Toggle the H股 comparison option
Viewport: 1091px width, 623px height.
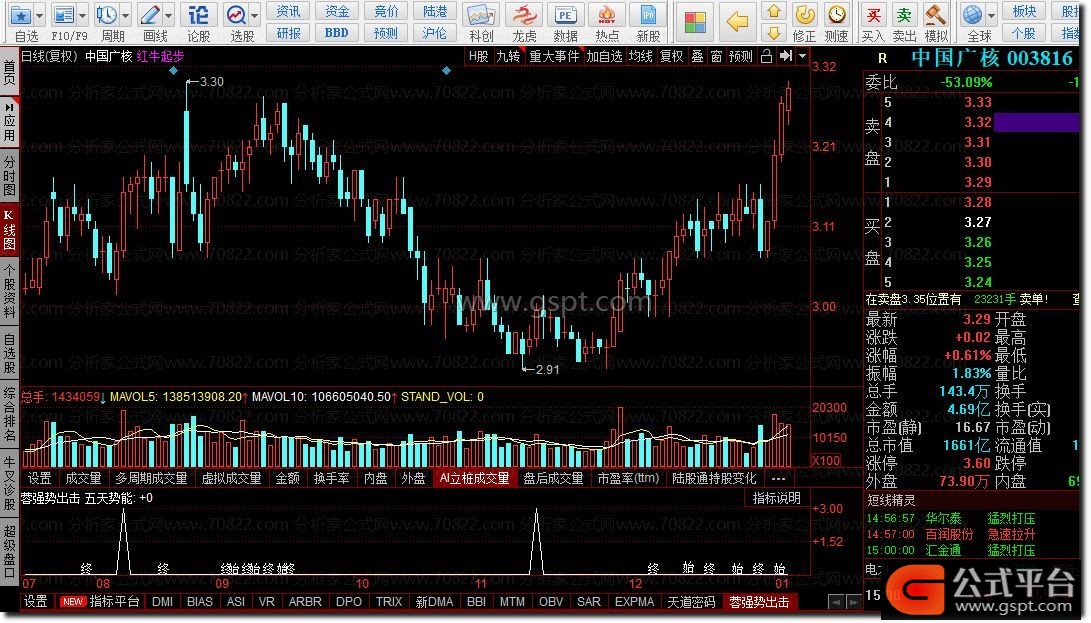(x=478, y=56)
